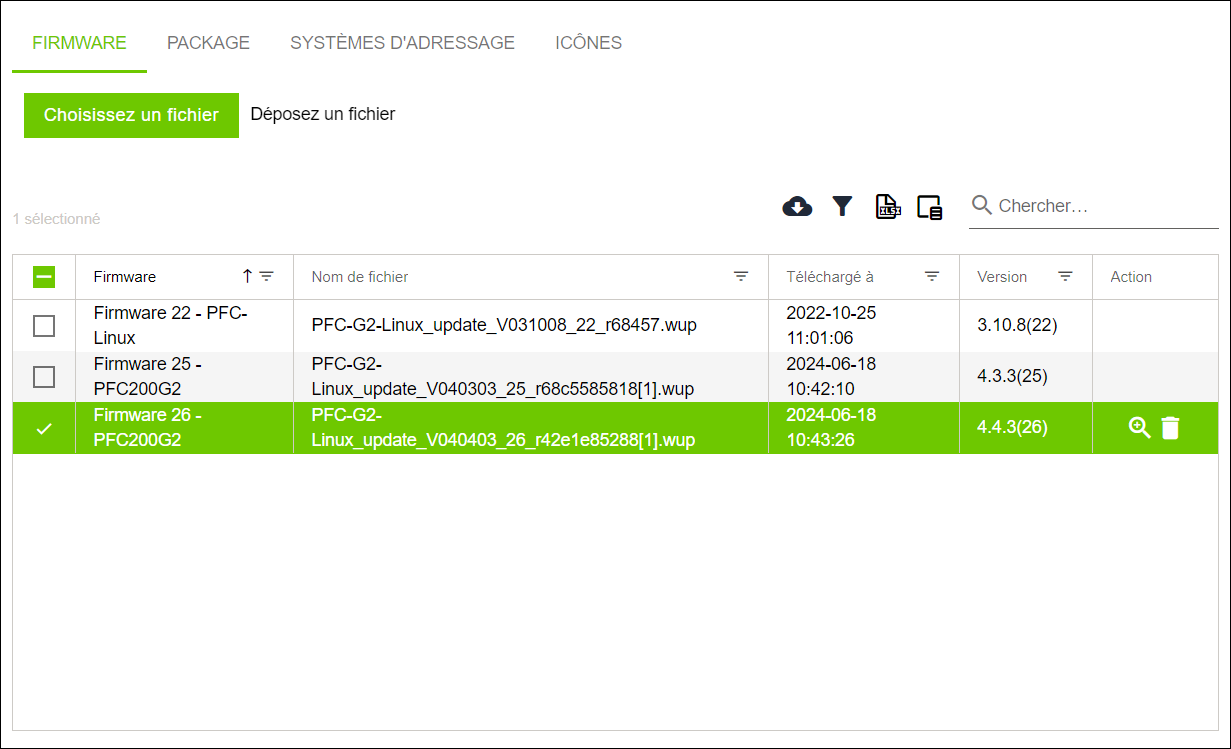Click date 2022-10-25 11:01:06
The width and height of the screenshot is (1231, 749).
click(831, 325)
